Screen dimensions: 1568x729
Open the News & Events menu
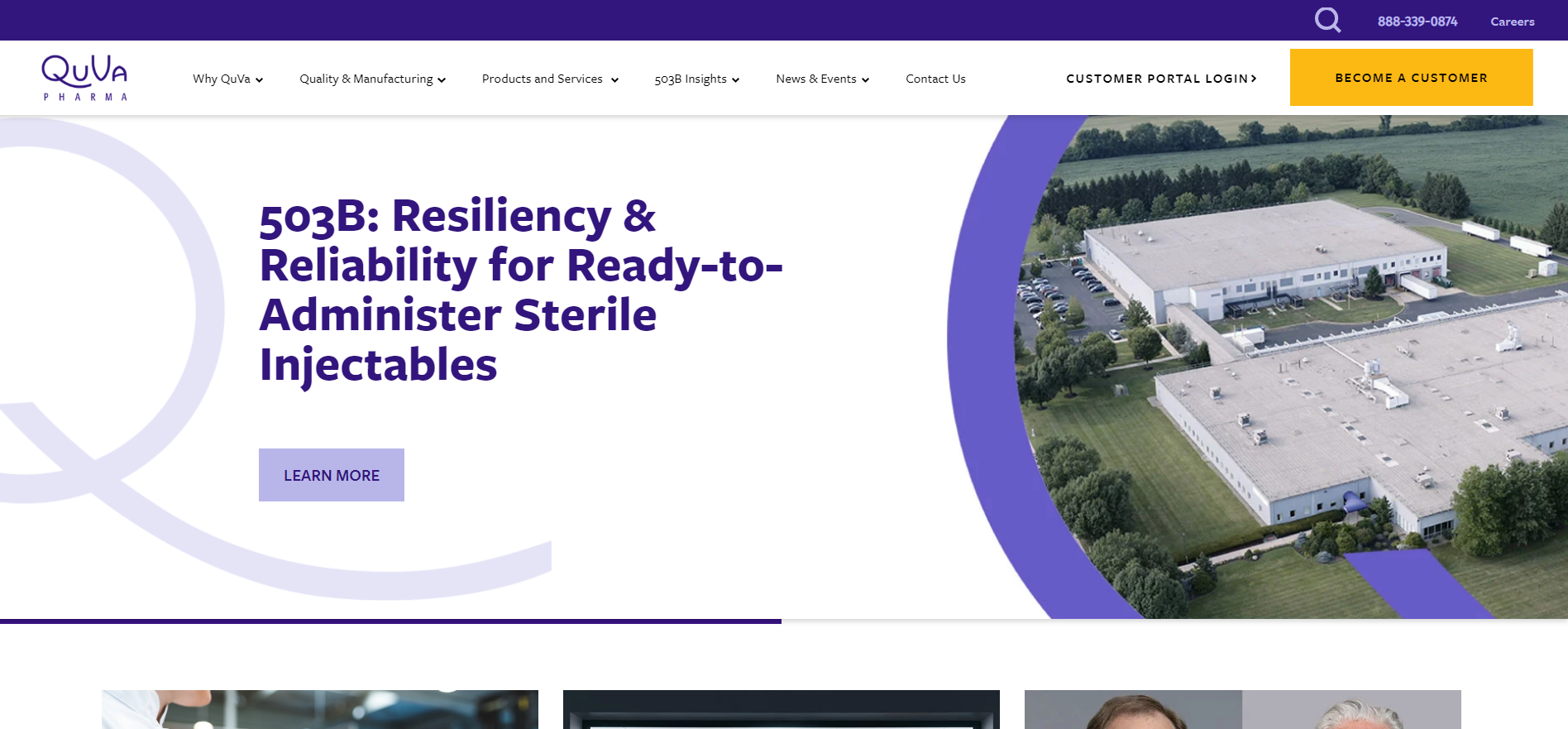[x=822, y=79]
